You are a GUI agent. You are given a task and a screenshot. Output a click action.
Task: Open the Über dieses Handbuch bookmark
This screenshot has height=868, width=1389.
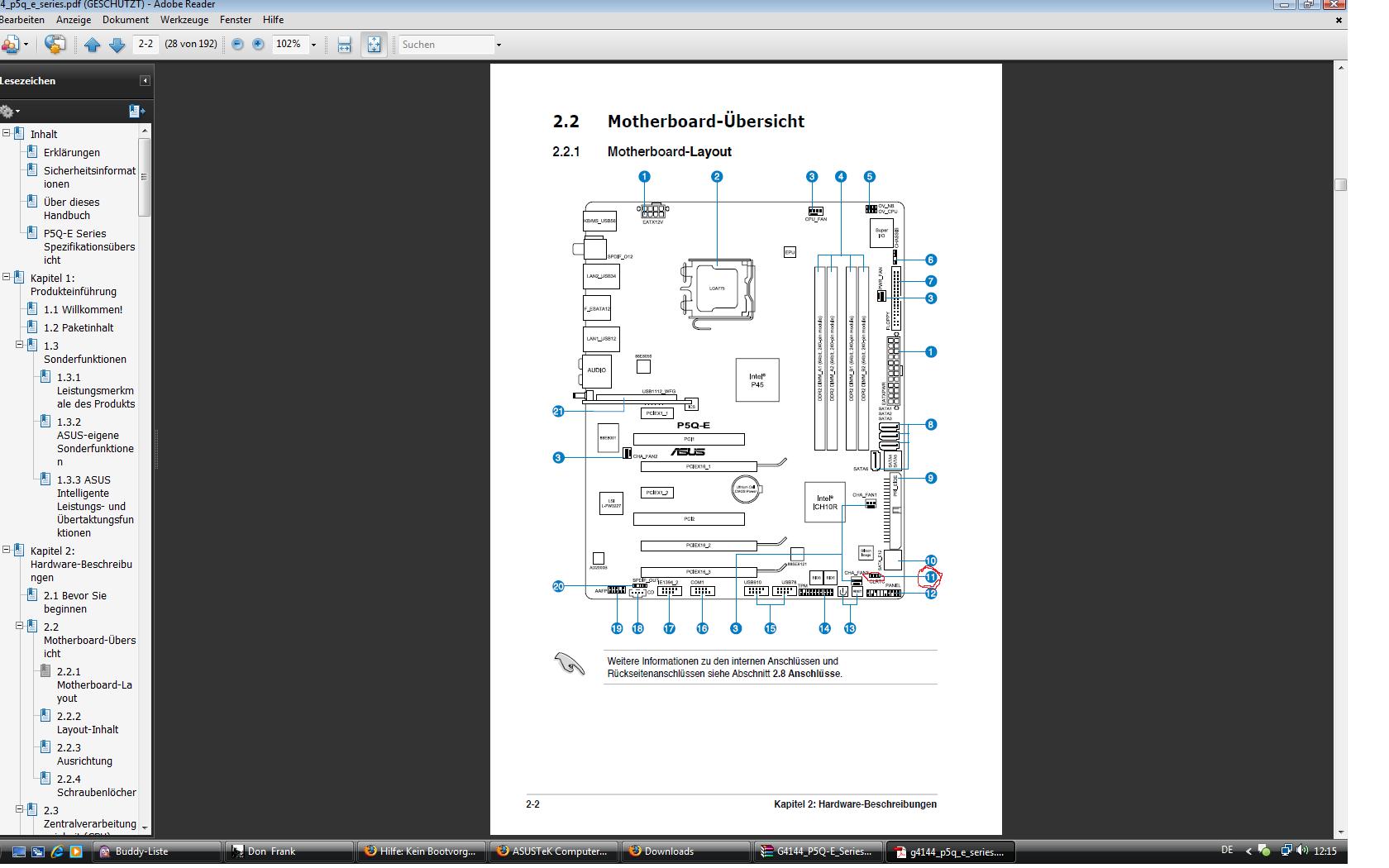click(x=72, y=208)
